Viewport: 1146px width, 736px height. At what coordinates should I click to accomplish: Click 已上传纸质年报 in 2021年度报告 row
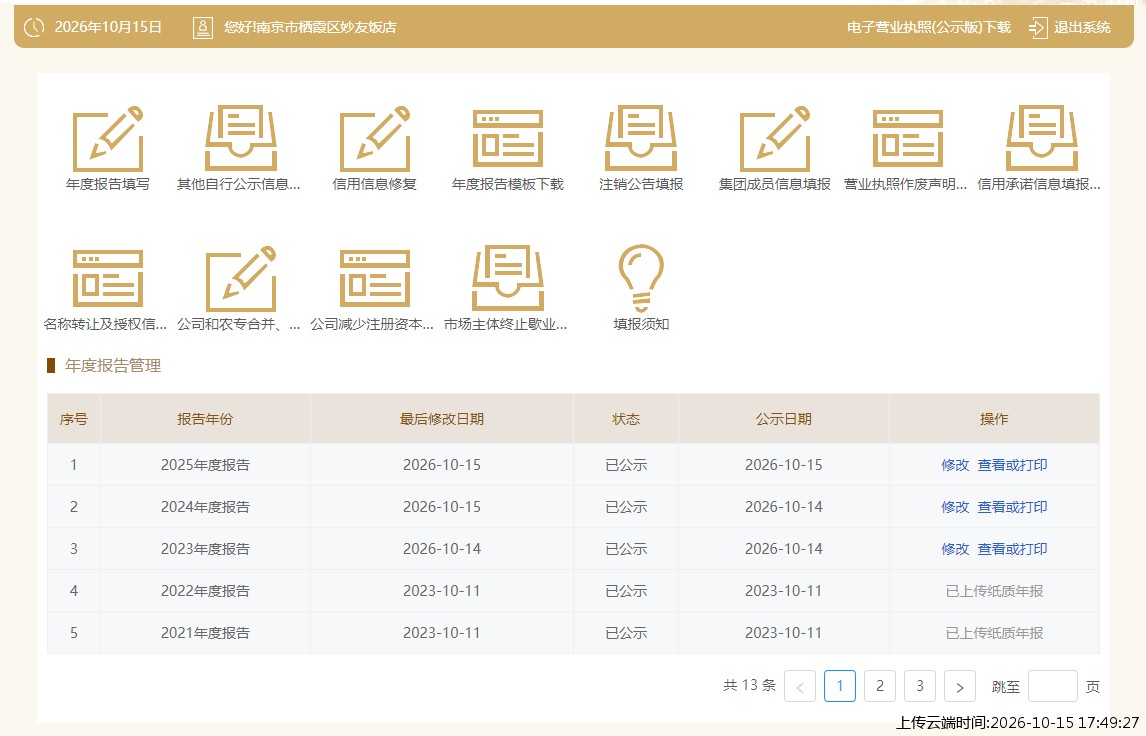point(995,633)
